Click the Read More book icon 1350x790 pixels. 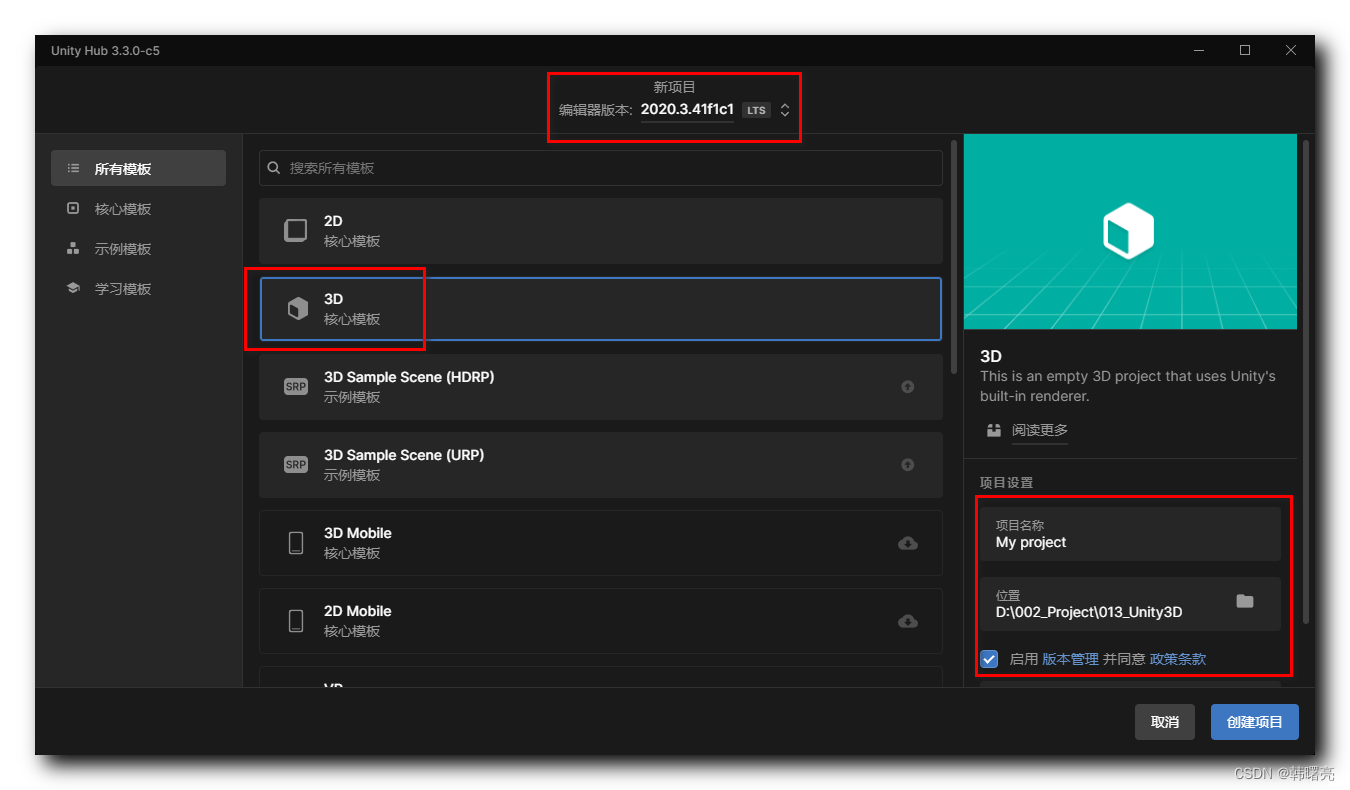[994, 430]
